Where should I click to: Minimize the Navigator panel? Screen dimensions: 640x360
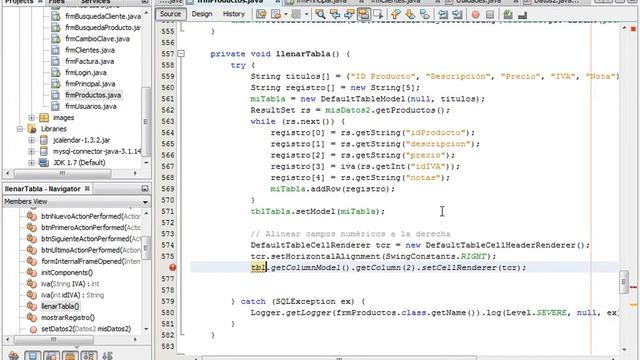145,189
